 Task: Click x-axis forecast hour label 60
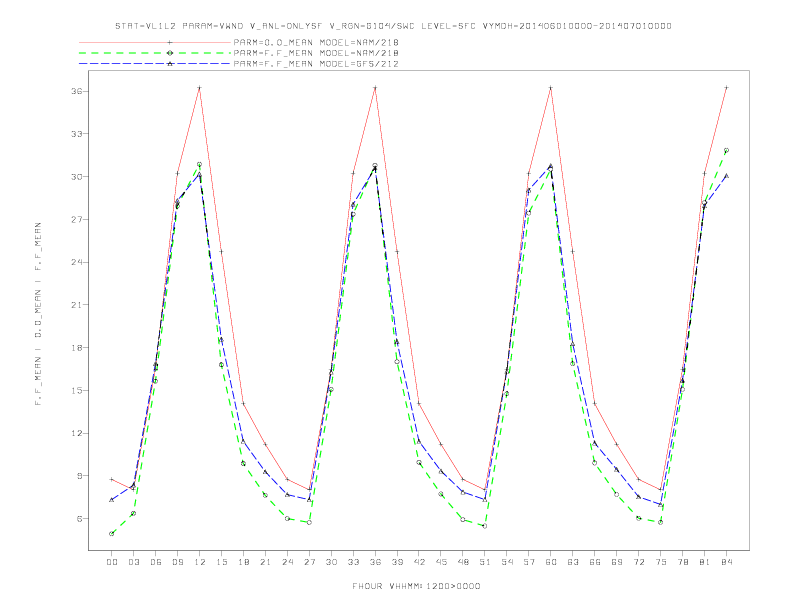point(551,562)
